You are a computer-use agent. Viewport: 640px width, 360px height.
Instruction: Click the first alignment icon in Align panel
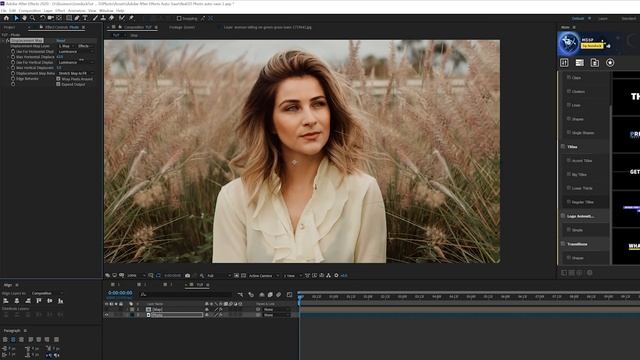pyautogui.click(x=6, y=301)
